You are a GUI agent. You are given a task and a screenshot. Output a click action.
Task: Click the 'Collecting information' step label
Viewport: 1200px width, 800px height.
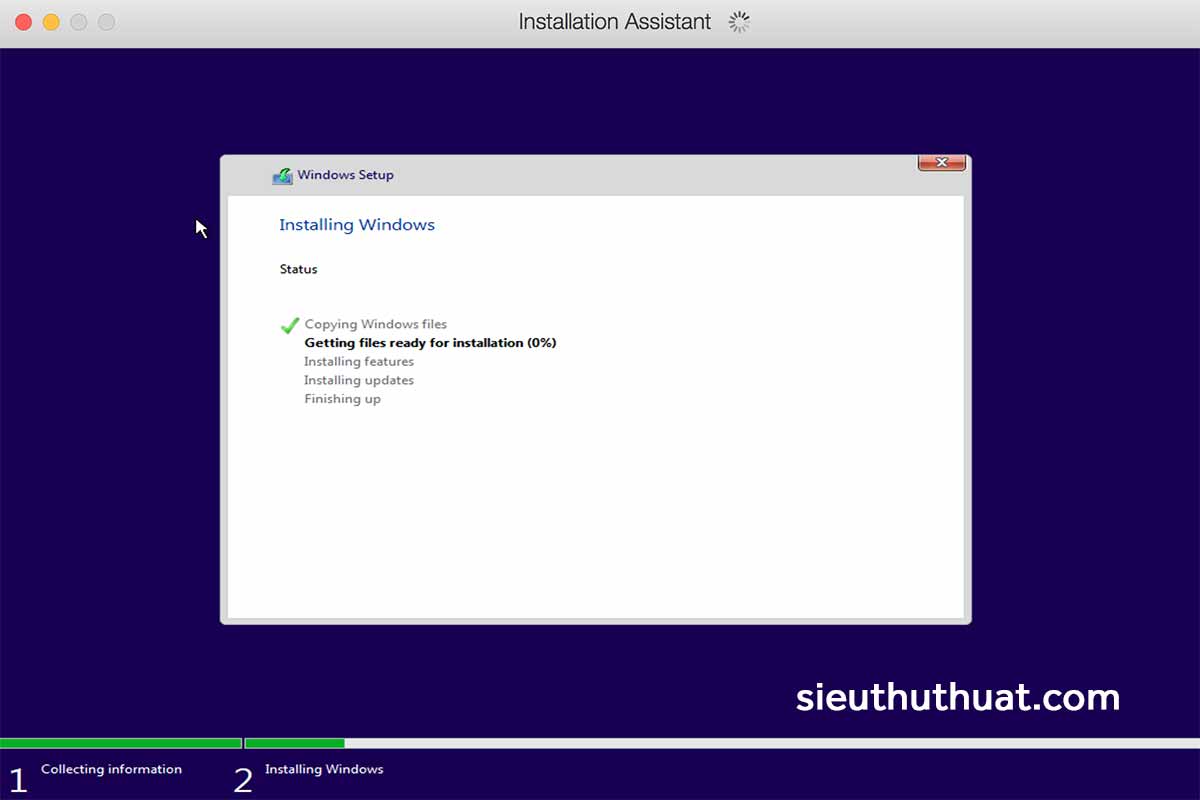(x=111, y=769)
